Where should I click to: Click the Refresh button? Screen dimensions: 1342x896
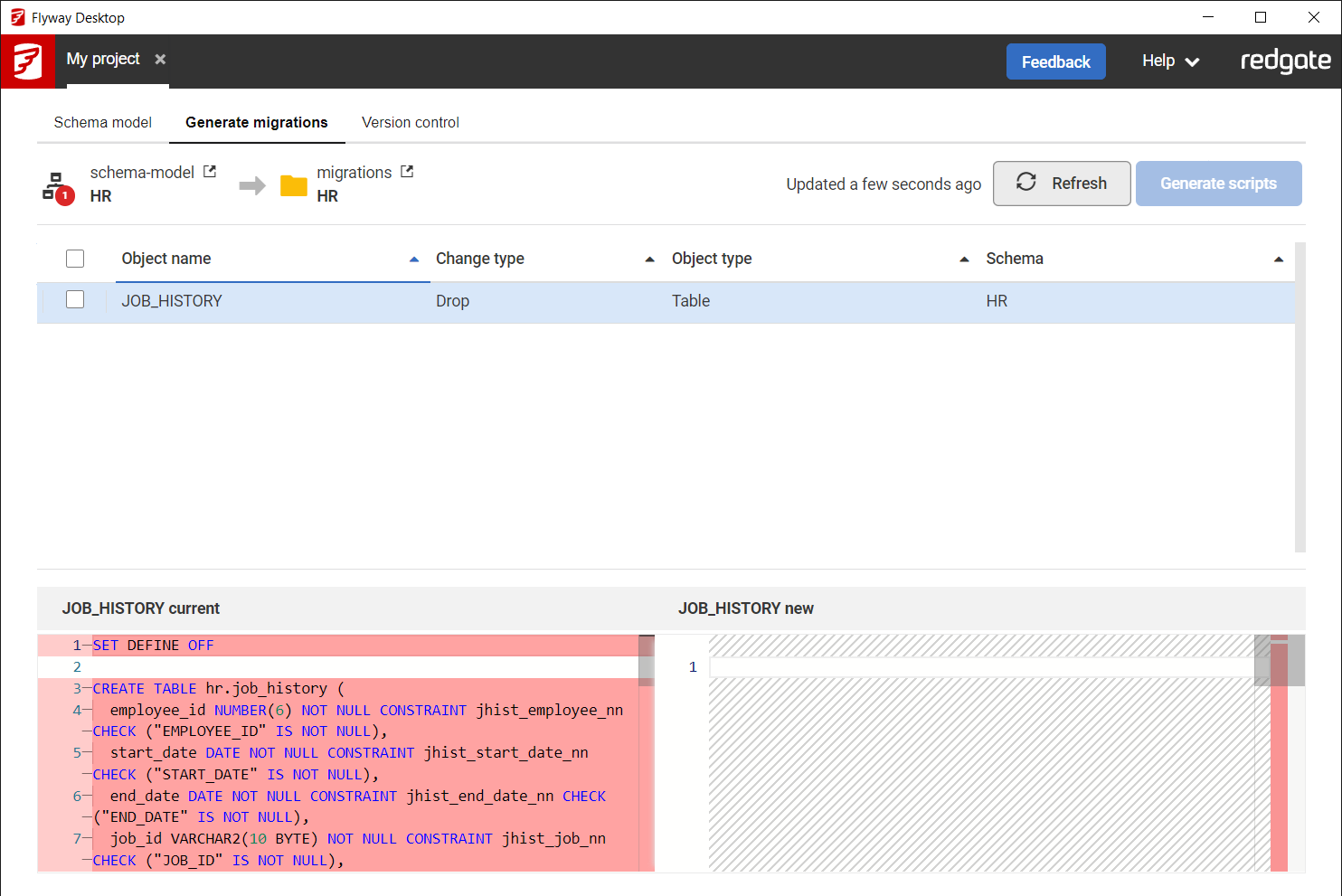point(1062,184)
